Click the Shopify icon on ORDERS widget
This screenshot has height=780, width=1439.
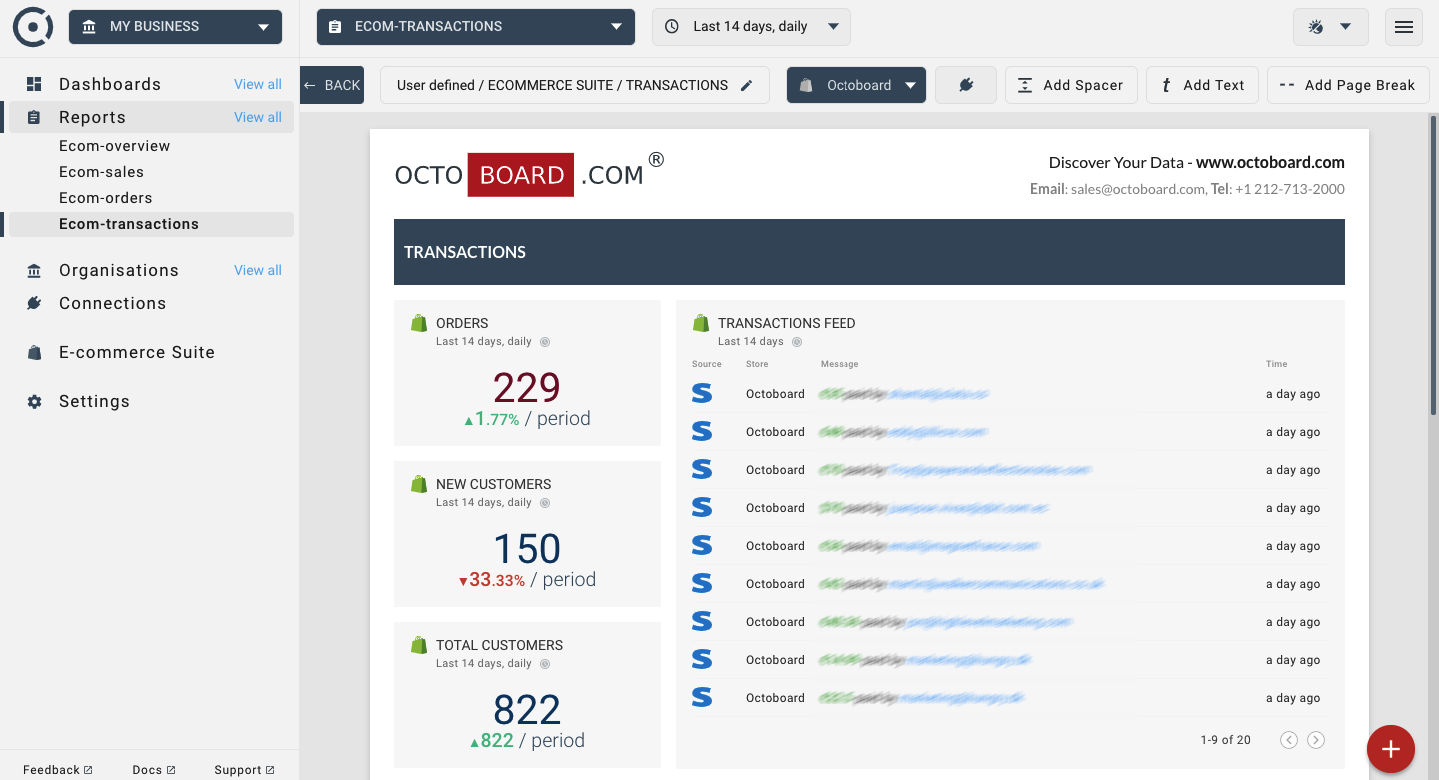(x=419, y=323)
